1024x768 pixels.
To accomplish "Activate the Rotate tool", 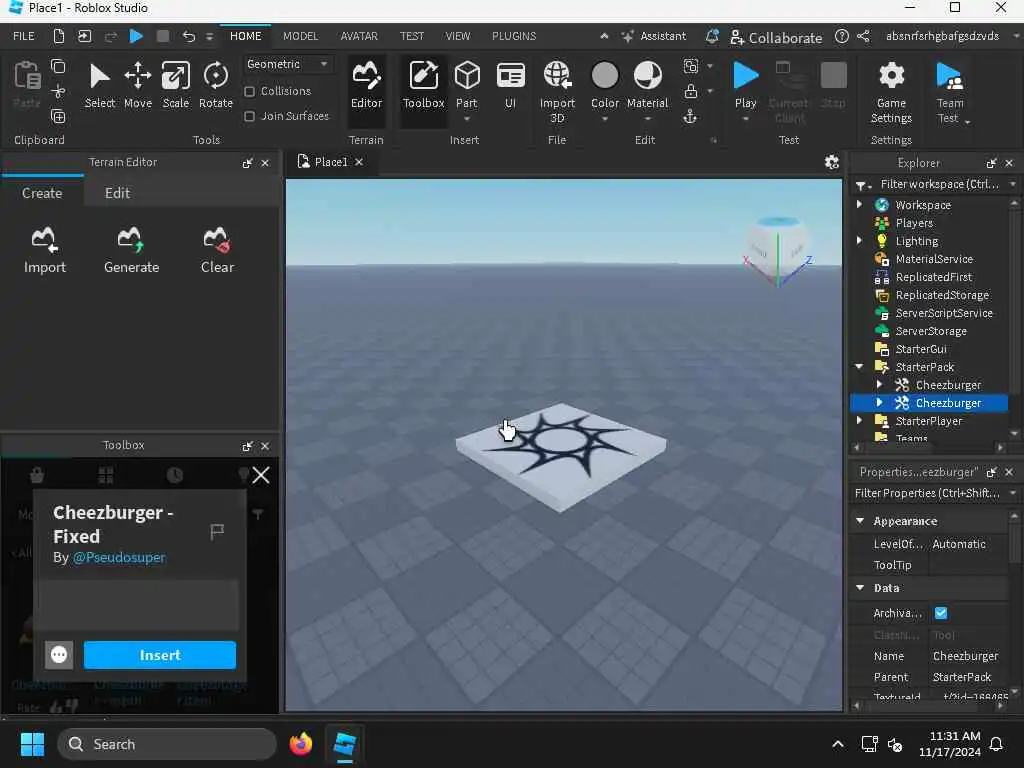I will [x=216, y=86].
